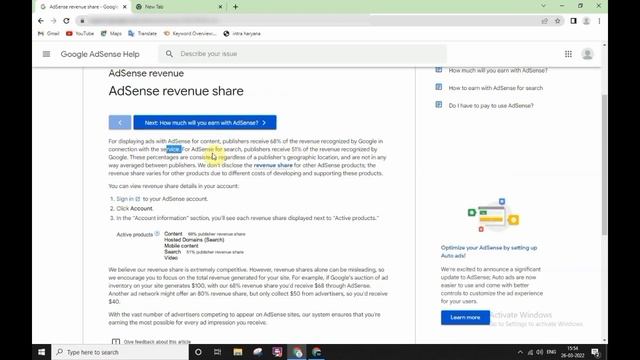Open the main hamburger menu
The height and width of the screenshot is (360, 640).
tap(46, 54)
